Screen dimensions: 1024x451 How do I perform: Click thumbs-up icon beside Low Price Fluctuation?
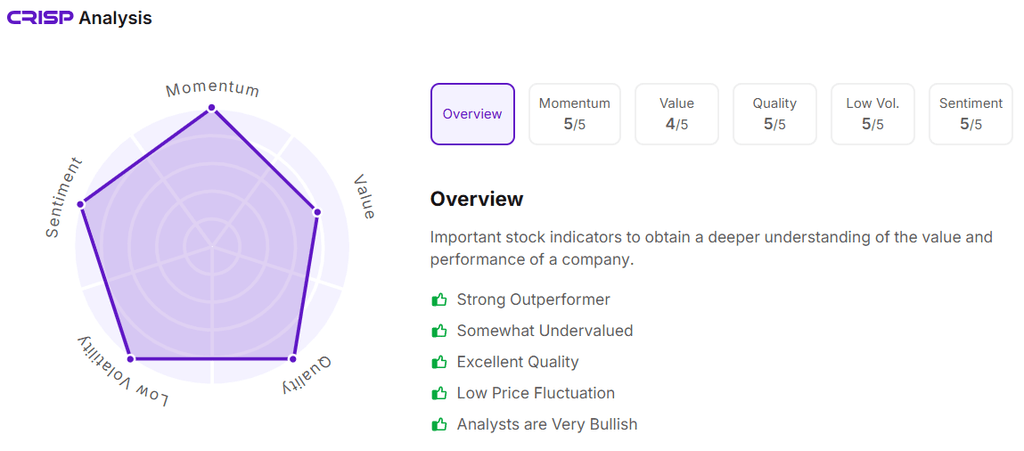(x=438, y=393)
